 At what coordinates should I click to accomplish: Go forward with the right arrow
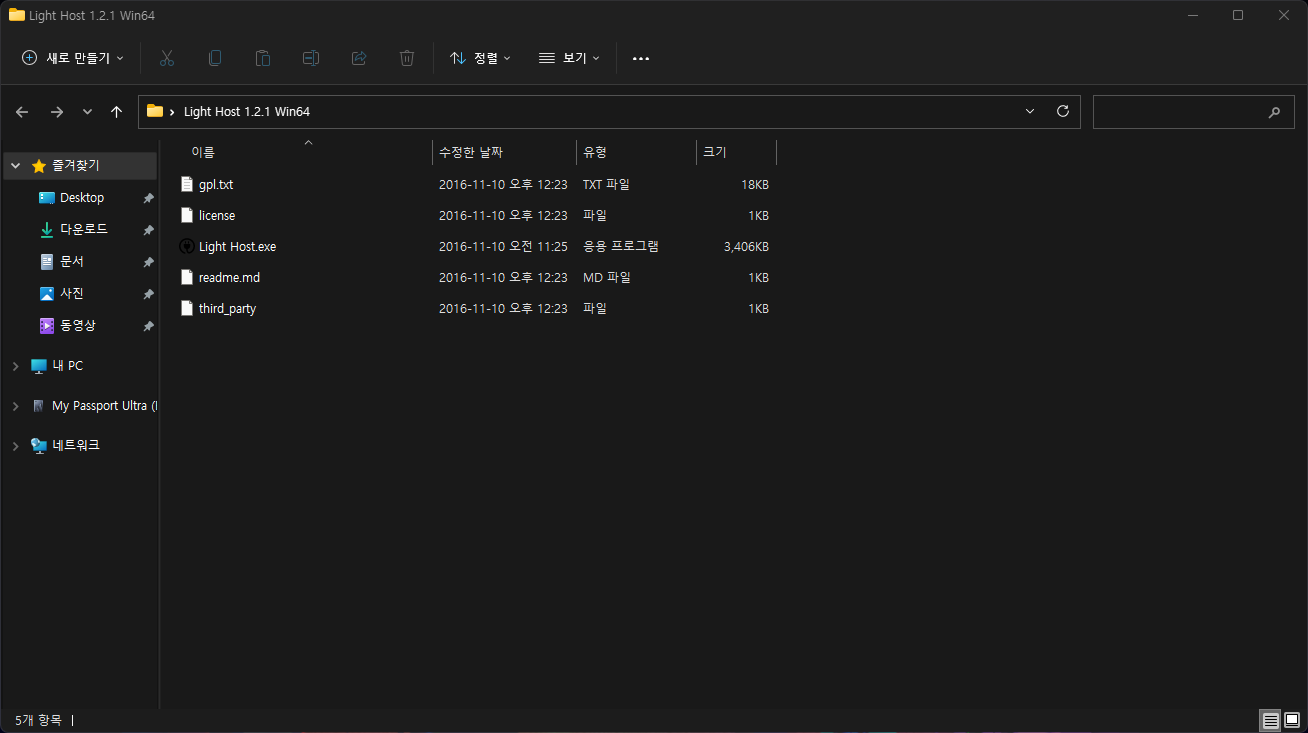click(x=57, y=112)
